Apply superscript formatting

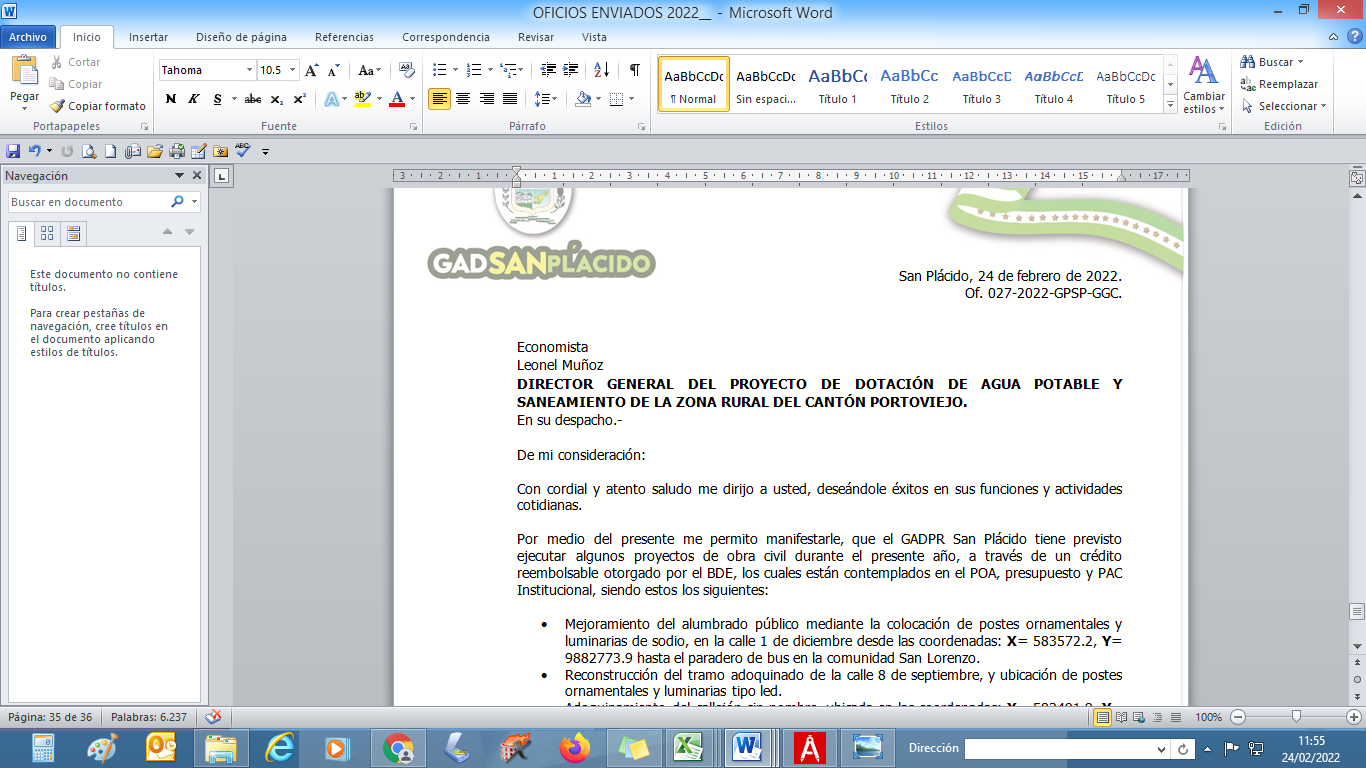[300, 99]
